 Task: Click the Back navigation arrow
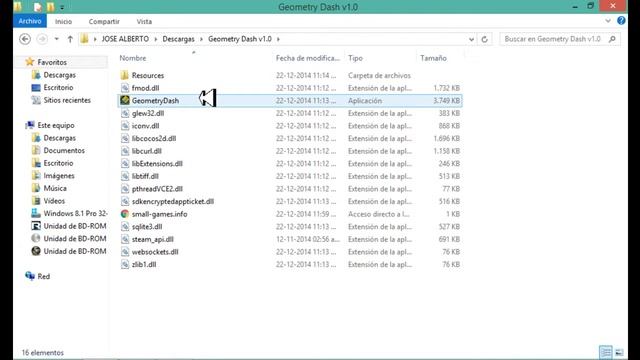[x=25, y=39]
